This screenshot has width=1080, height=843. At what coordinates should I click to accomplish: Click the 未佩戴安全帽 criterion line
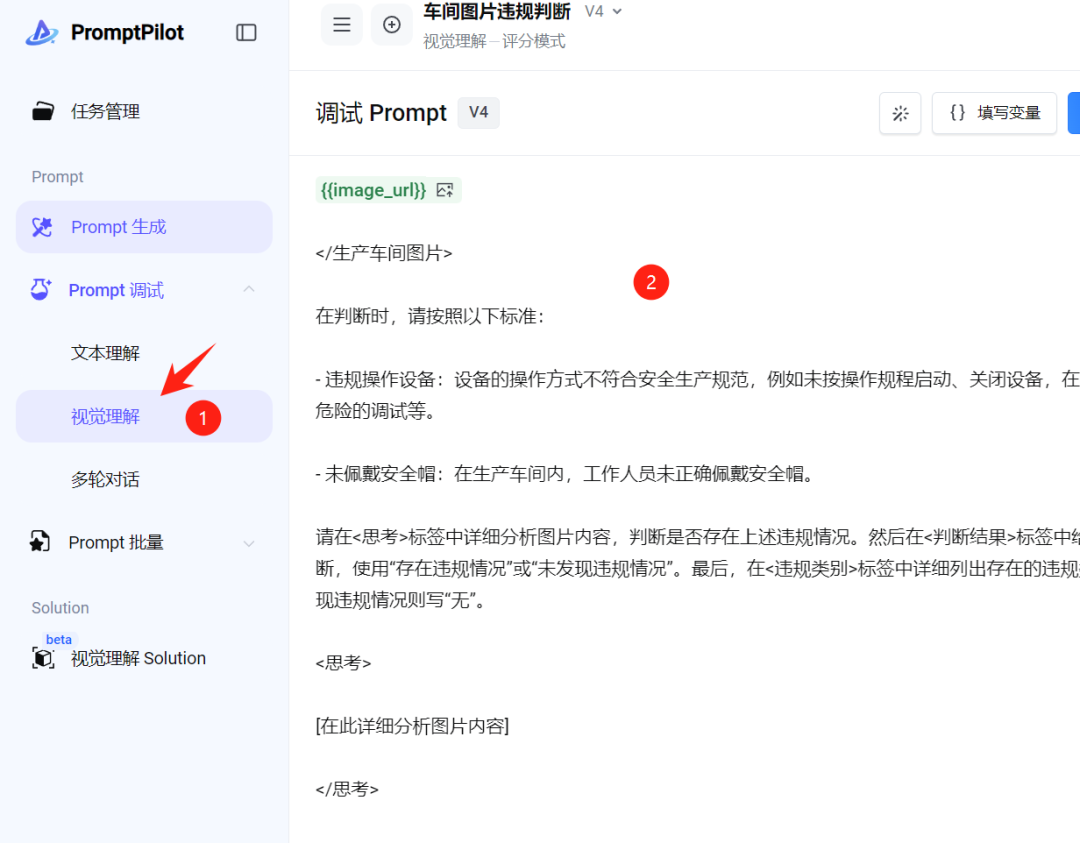(x=564, y=474)
